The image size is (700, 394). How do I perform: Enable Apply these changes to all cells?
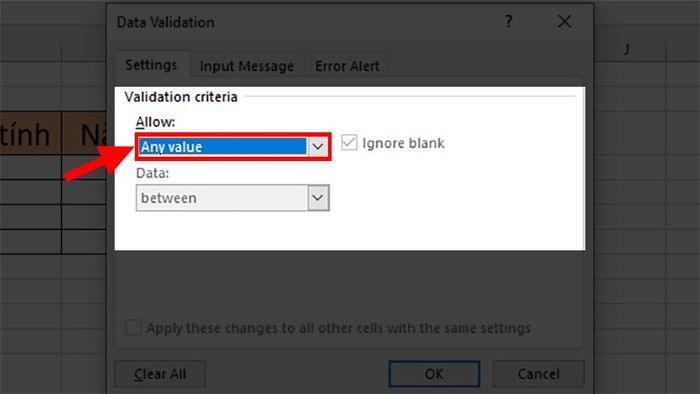(133, 328)
